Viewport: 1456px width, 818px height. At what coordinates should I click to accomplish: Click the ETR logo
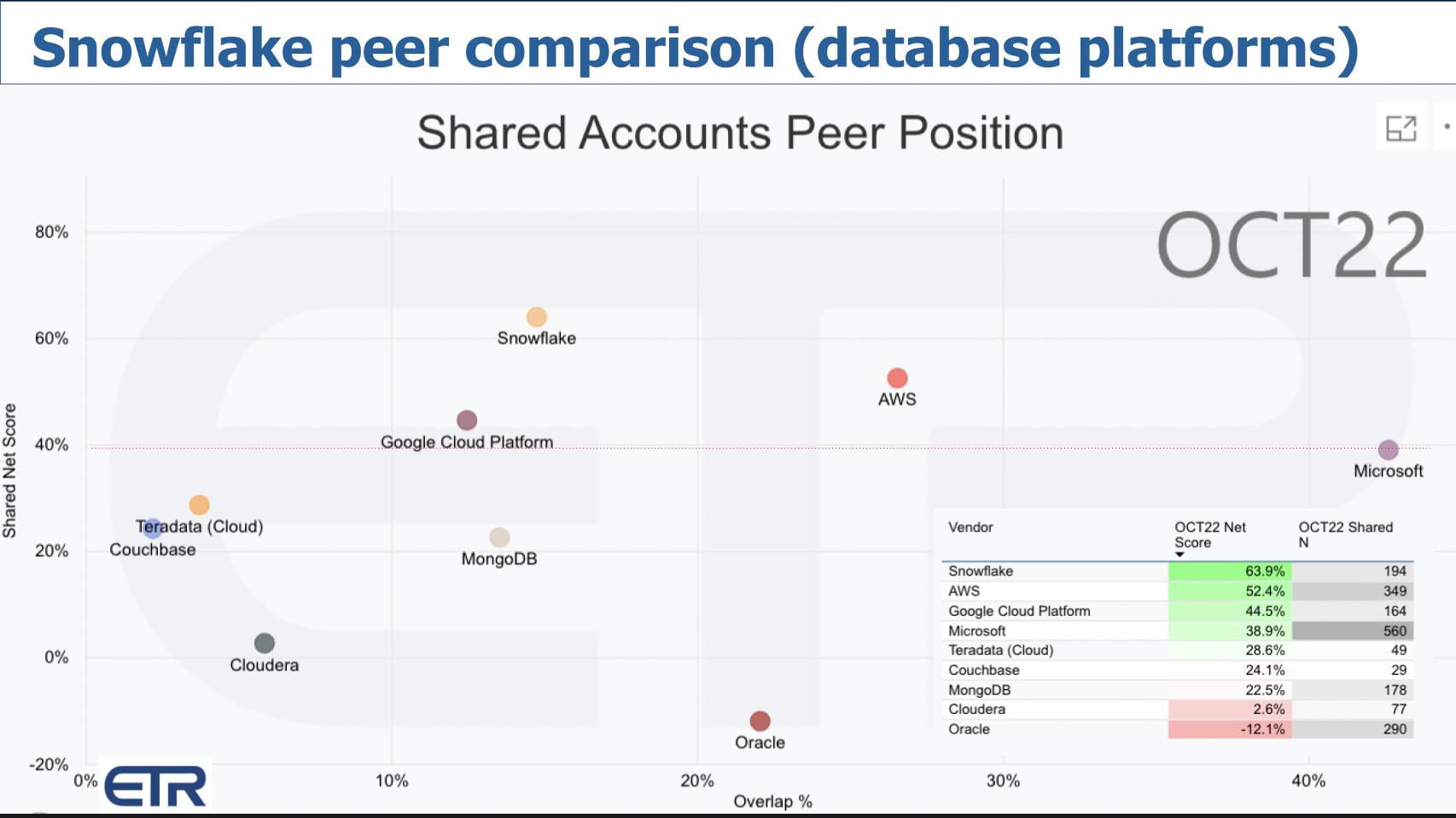(x=155, y=786)
